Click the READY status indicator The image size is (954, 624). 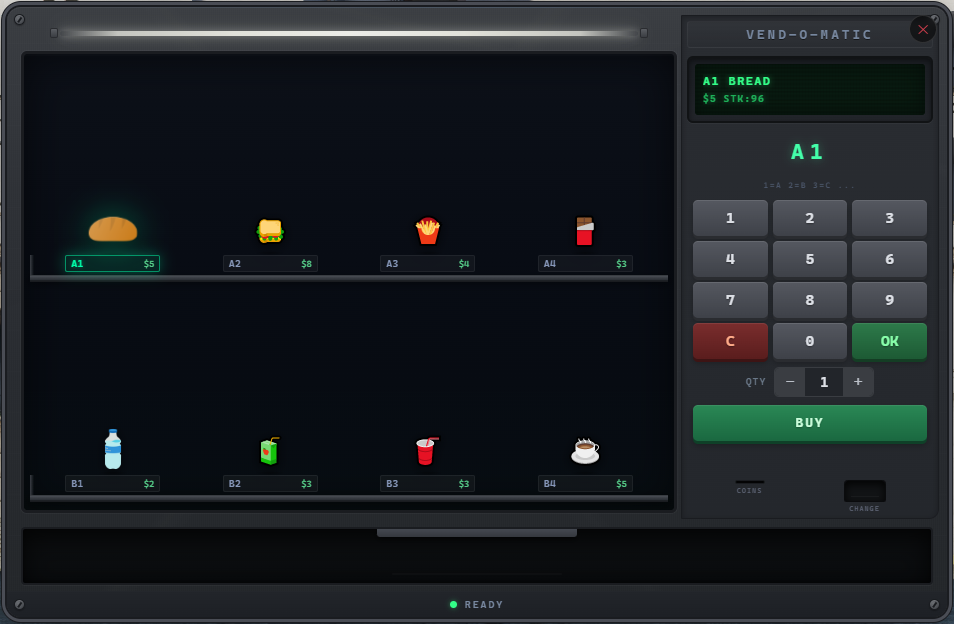point(476,604)
